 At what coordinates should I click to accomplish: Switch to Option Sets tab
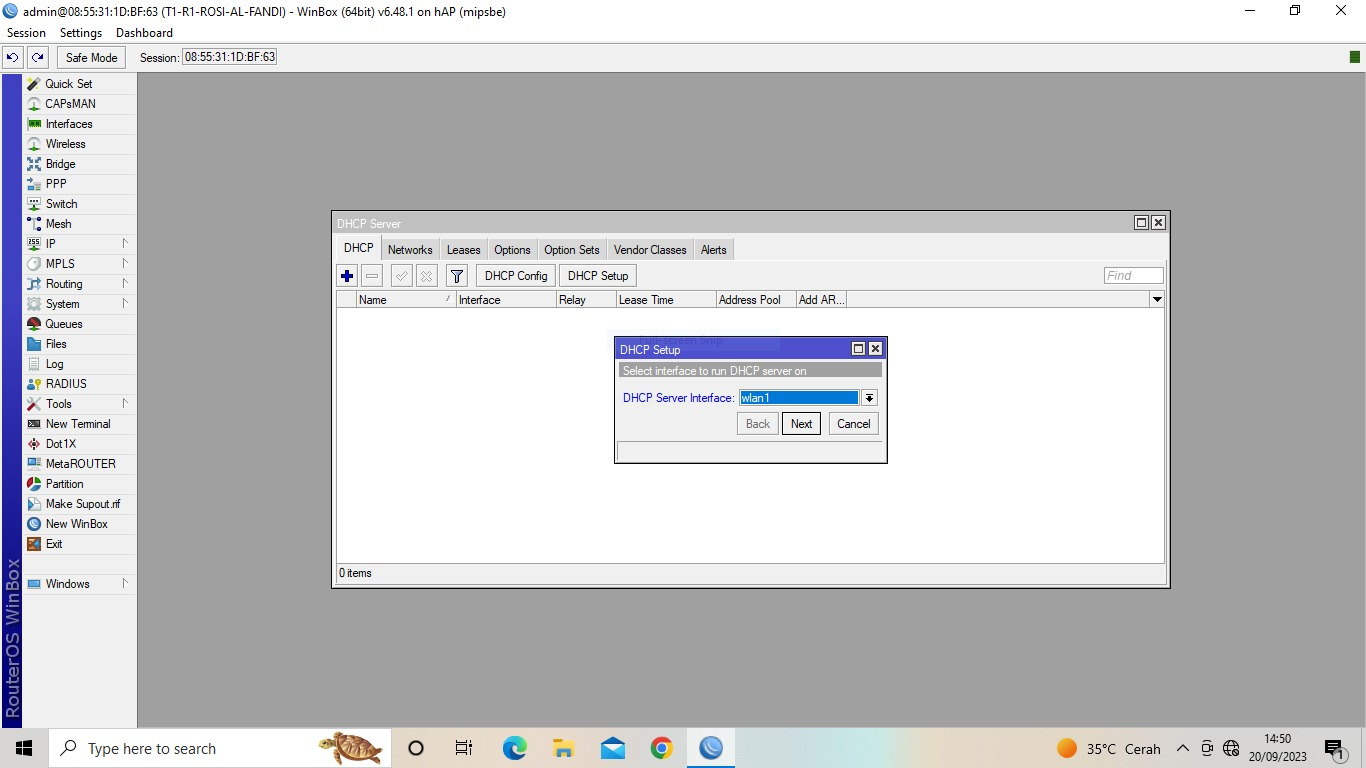point(572,250)
